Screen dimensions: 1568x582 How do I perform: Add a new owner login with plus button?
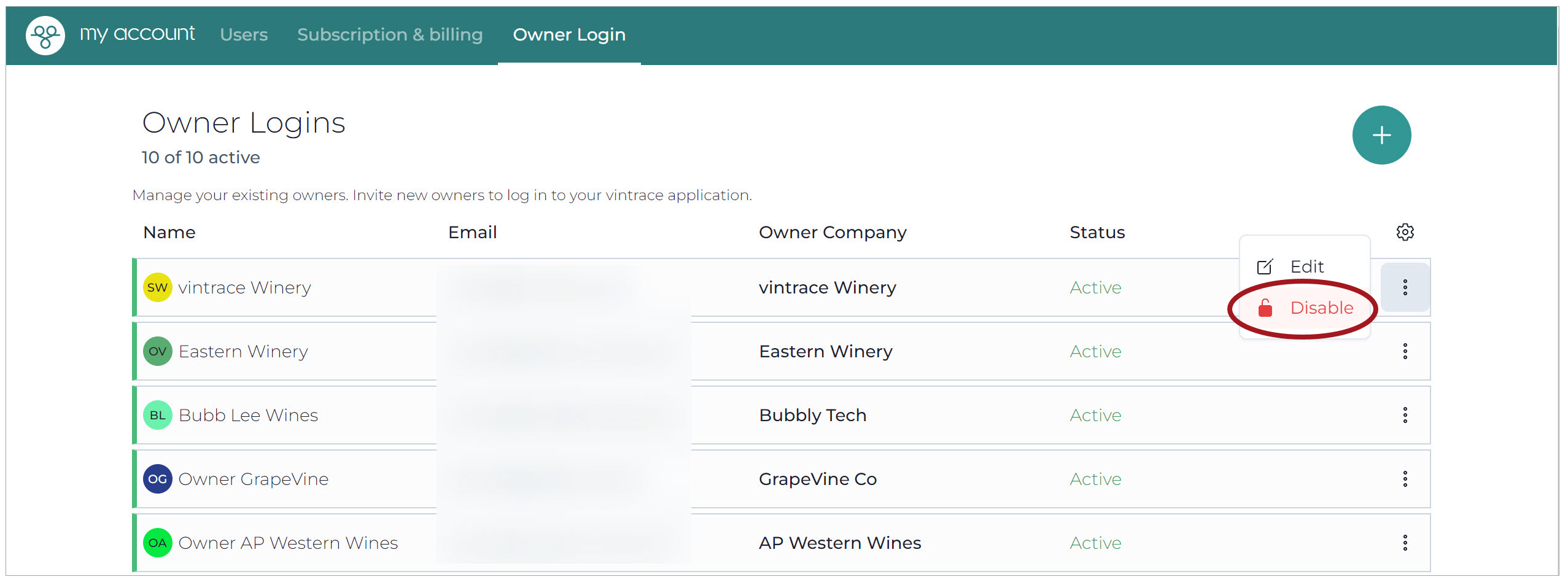point(1381,135)
